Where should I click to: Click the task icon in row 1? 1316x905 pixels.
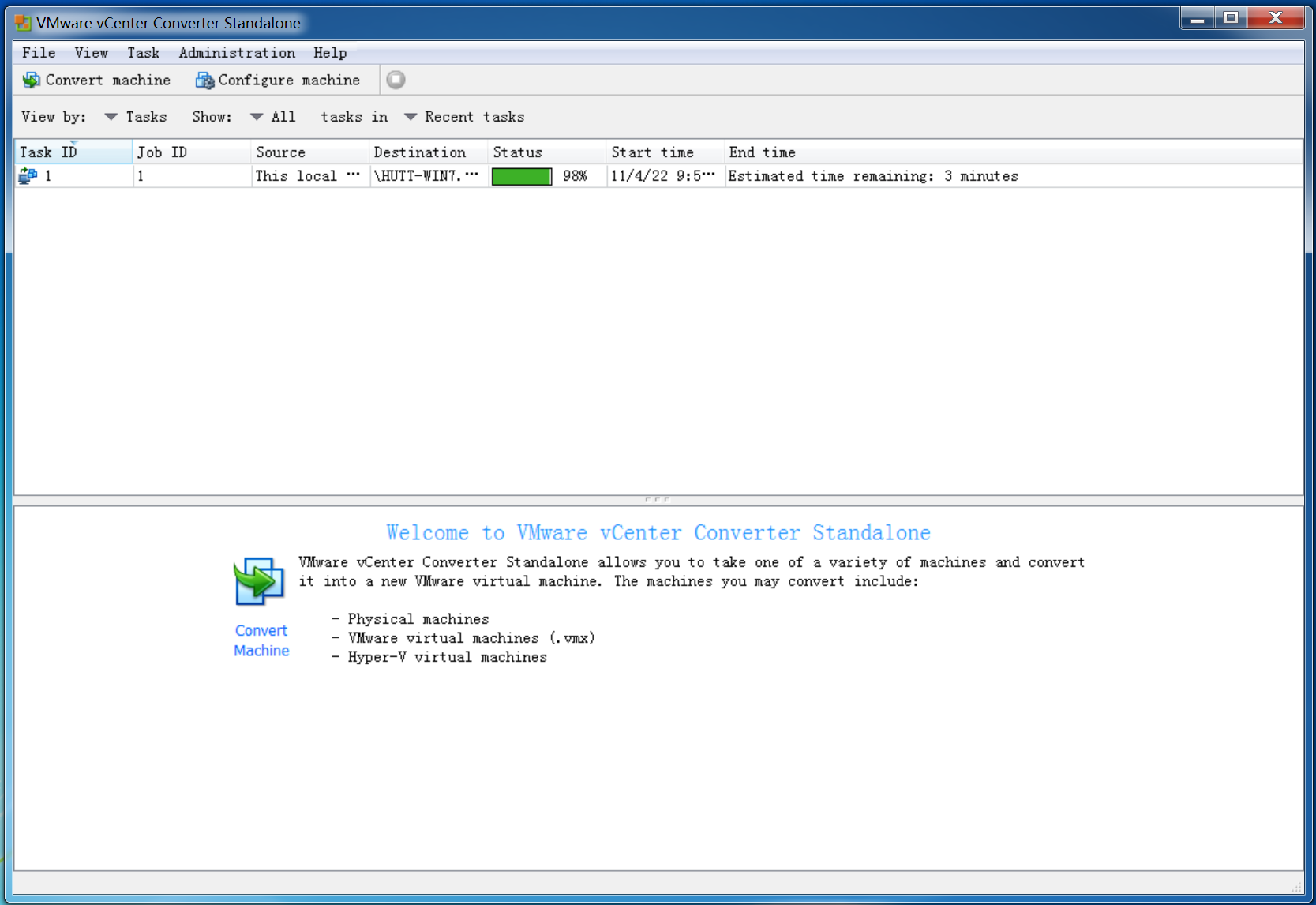coord(28,176)
